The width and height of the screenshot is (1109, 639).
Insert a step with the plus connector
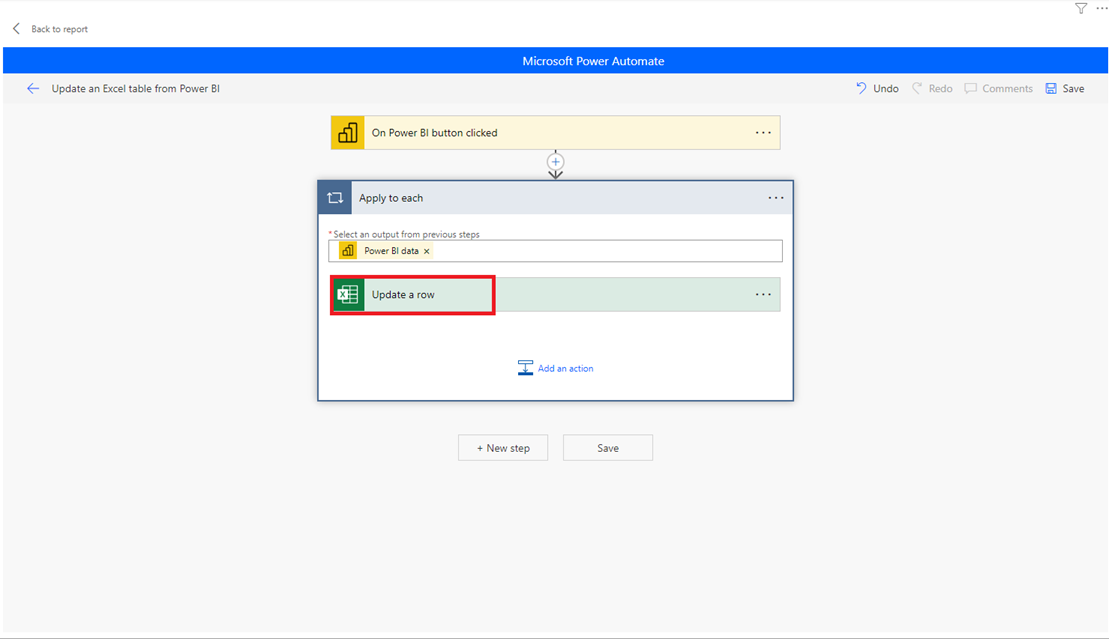point(555,161)
